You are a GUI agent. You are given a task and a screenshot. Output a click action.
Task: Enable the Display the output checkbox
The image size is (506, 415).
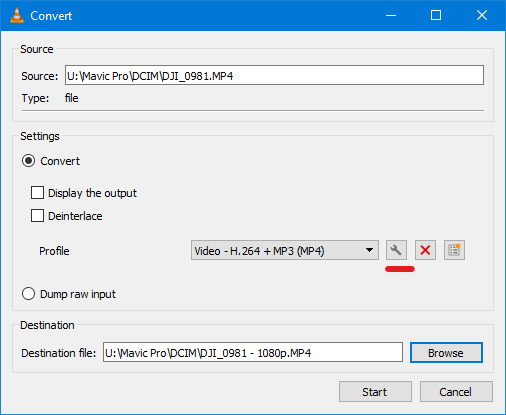(37, 193)
